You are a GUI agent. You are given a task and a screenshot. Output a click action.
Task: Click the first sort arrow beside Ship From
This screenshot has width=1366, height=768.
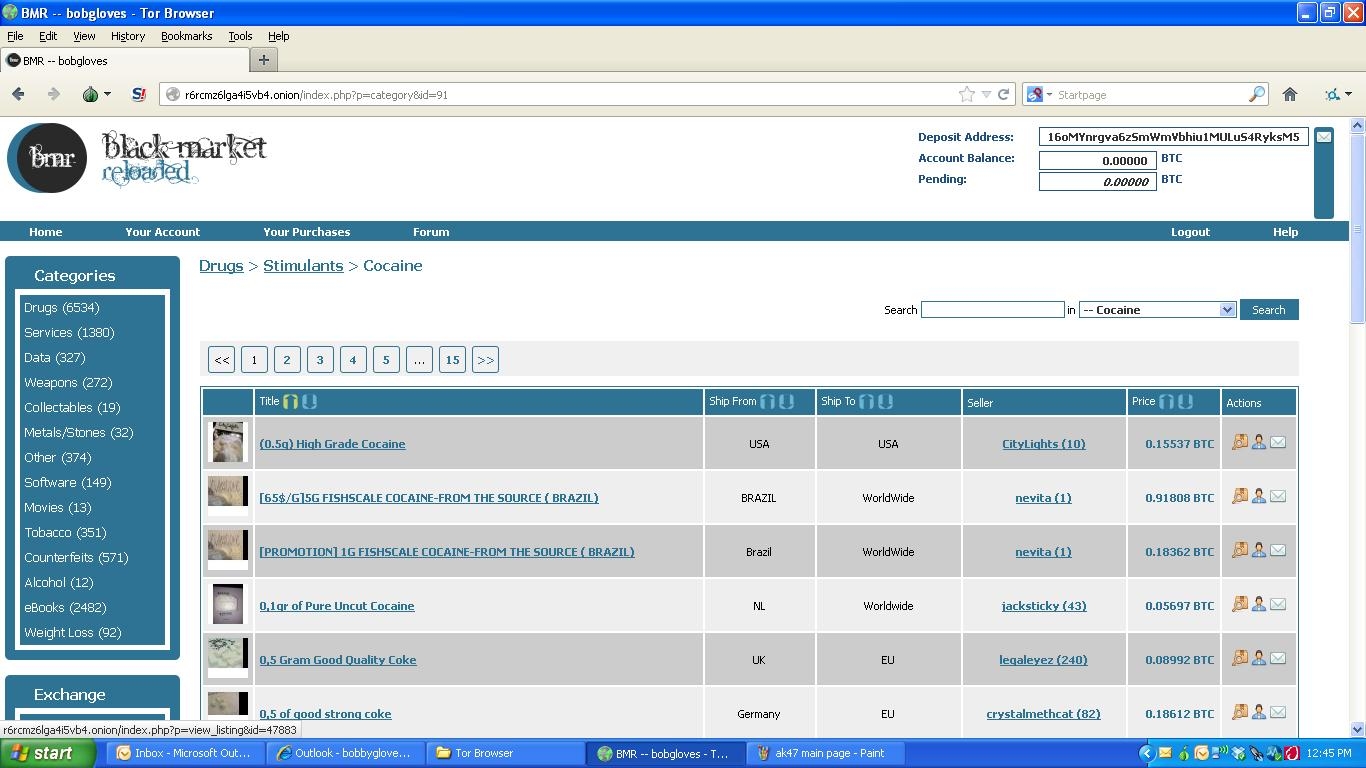[767, 401]
